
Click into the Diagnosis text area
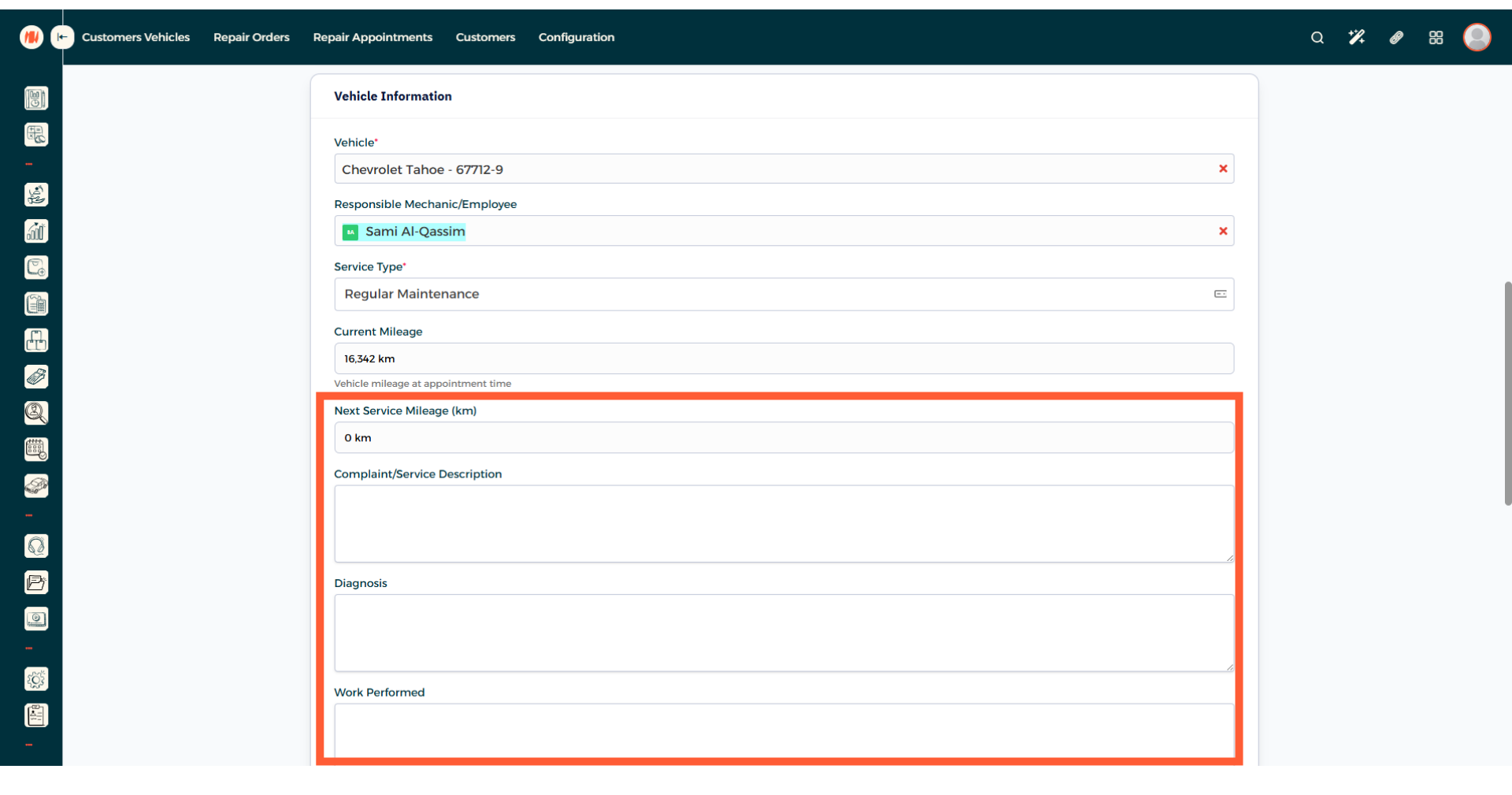[783, 633]
